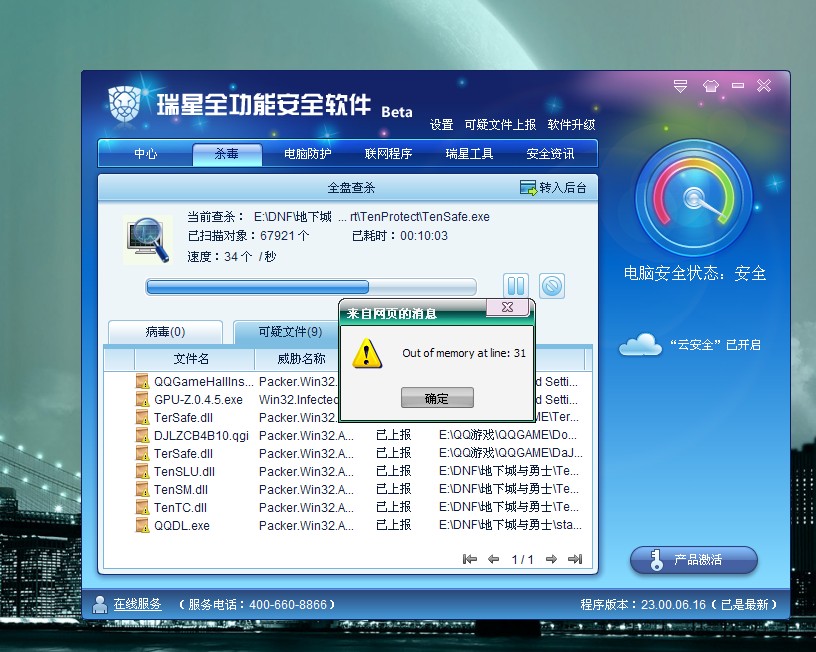Minimize the Rising security window
The height and width of the screenshot is (652, 816).
click(738, 85)
